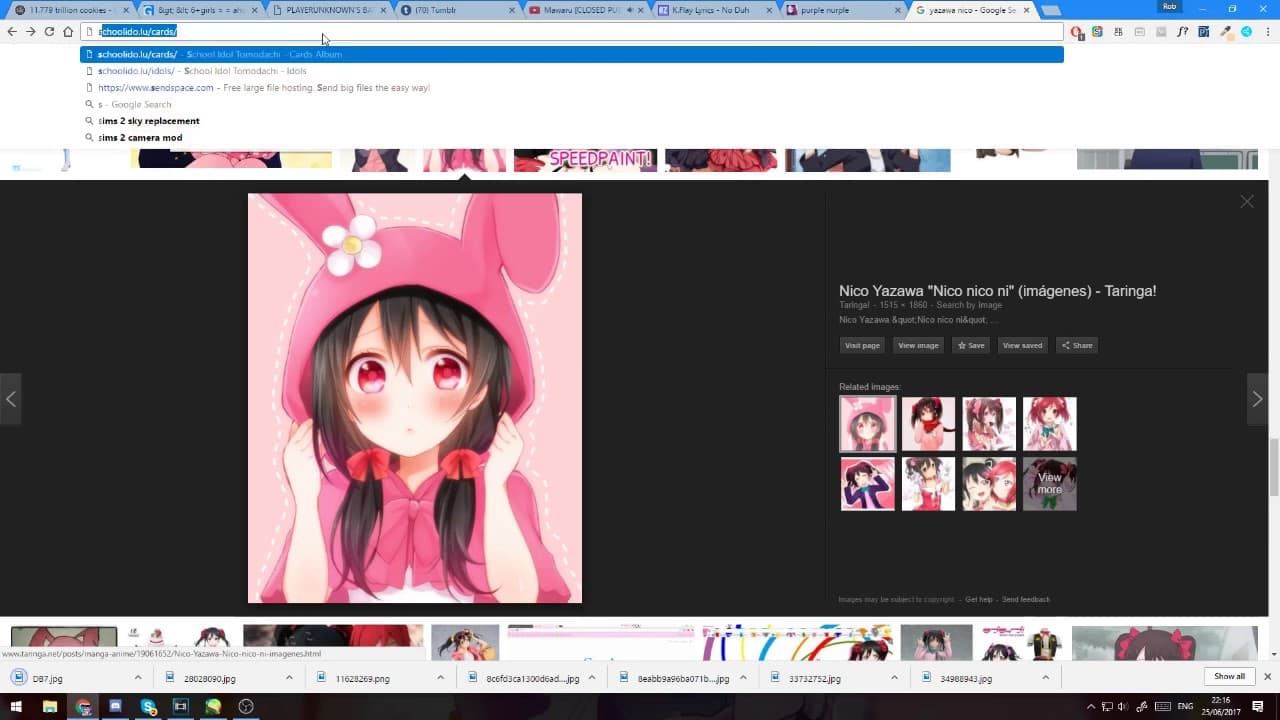This screenshot has height=720, width=1280.
Task: Open a new browser tab
Action: [x=1051, y=10]
